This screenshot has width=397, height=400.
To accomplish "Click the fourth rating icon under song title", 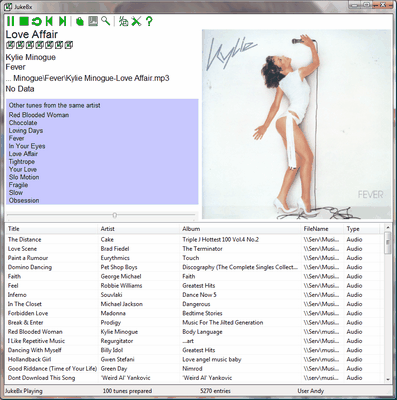I will [x=39, y=45].
